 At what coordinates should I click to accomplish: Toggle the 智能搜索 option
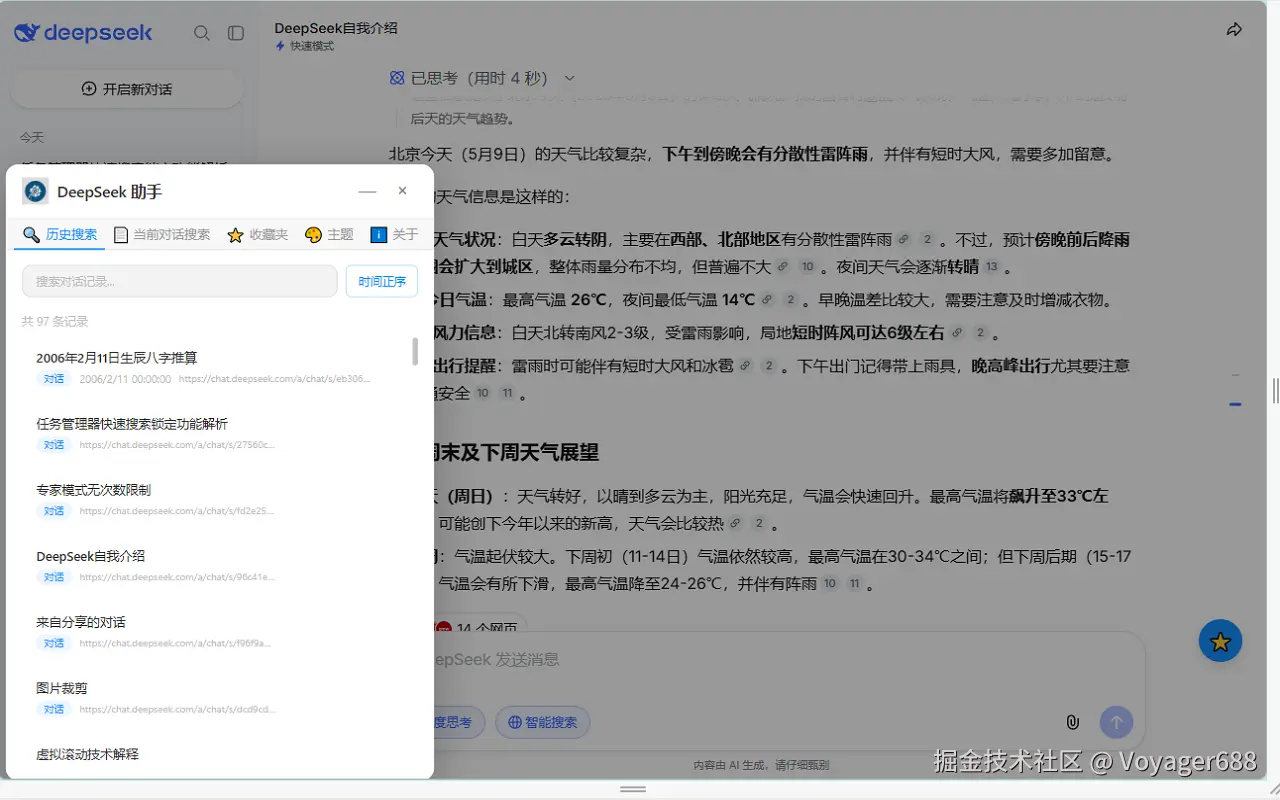(x=543, y=722)
